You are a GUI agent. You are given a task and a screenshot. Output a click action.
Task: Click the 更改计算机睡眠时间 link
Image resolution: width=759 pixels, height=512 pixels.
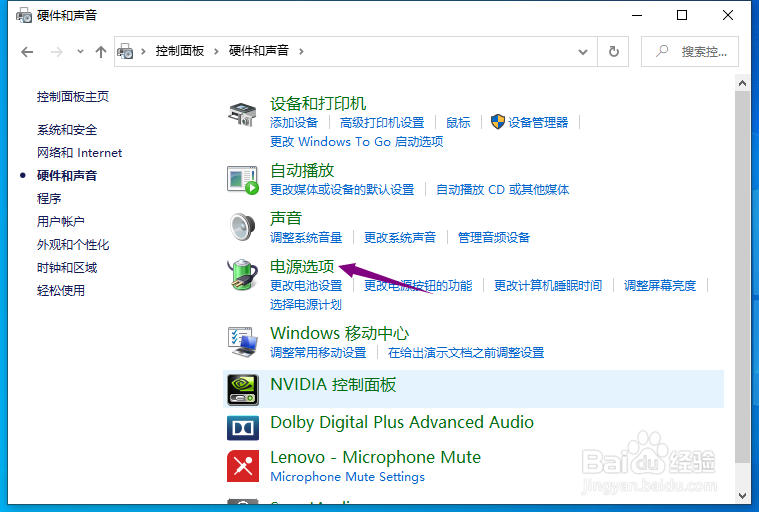[548, 286]
